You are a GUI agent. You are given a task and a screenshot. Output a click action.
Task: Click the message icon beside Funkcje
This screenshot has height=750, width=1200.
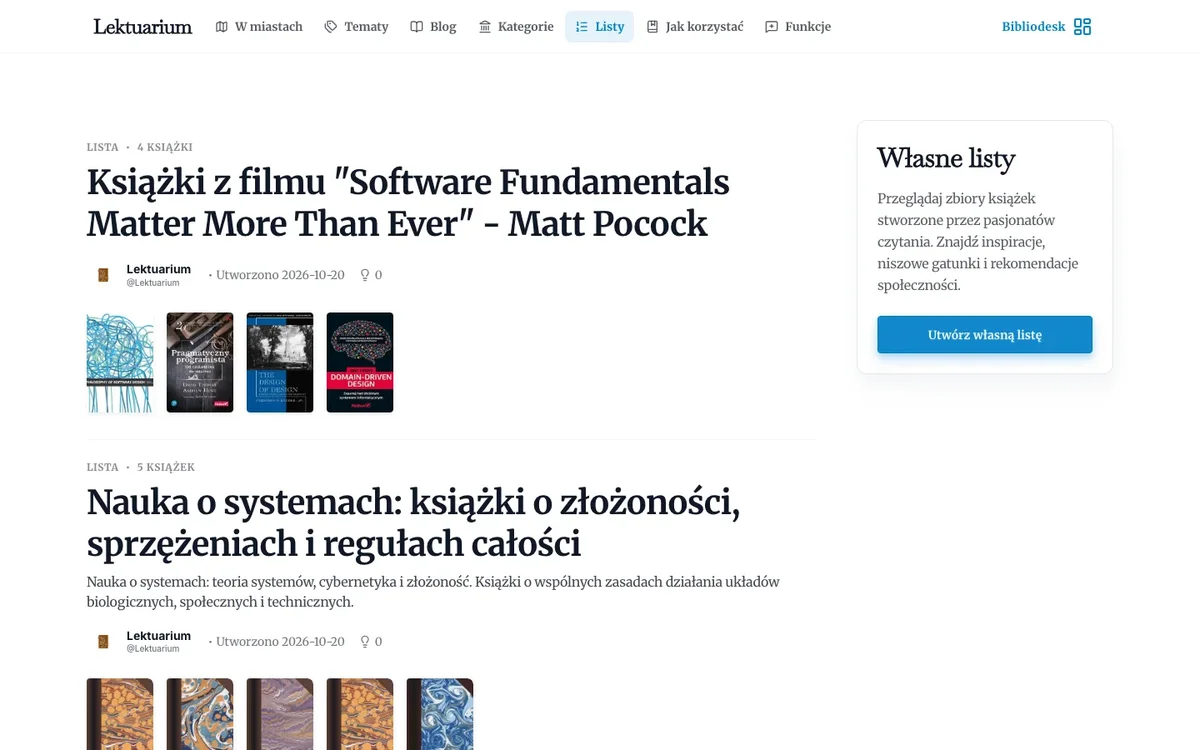tap(772, 27)
